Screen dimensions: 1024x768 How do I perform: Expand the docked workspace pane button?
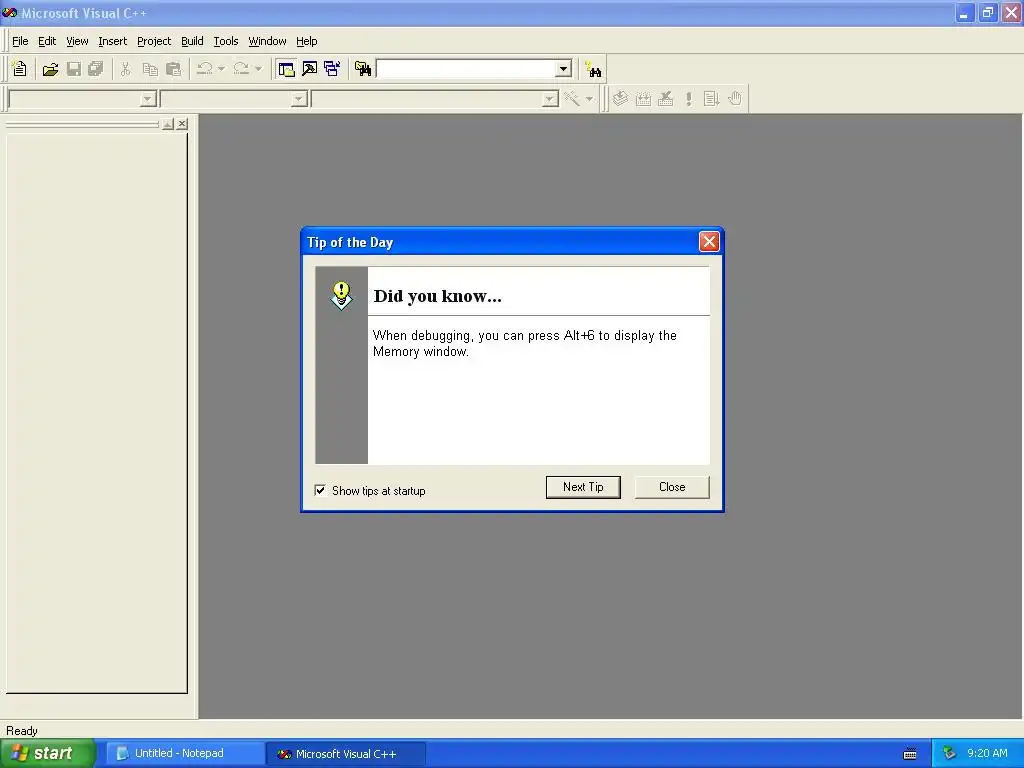(168, 124)
